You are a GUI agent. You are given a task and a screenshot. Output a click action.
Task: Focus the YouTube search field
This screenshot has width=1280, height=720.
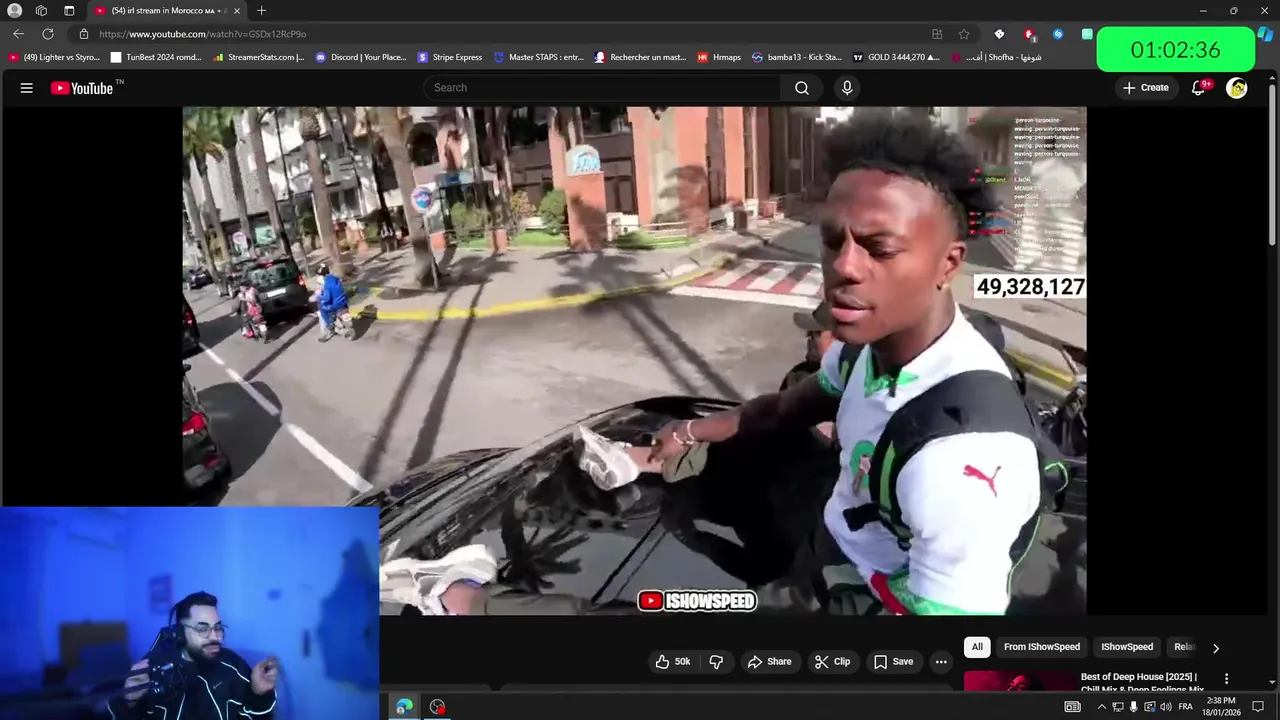pyautogui.click(x=602, y=88)
